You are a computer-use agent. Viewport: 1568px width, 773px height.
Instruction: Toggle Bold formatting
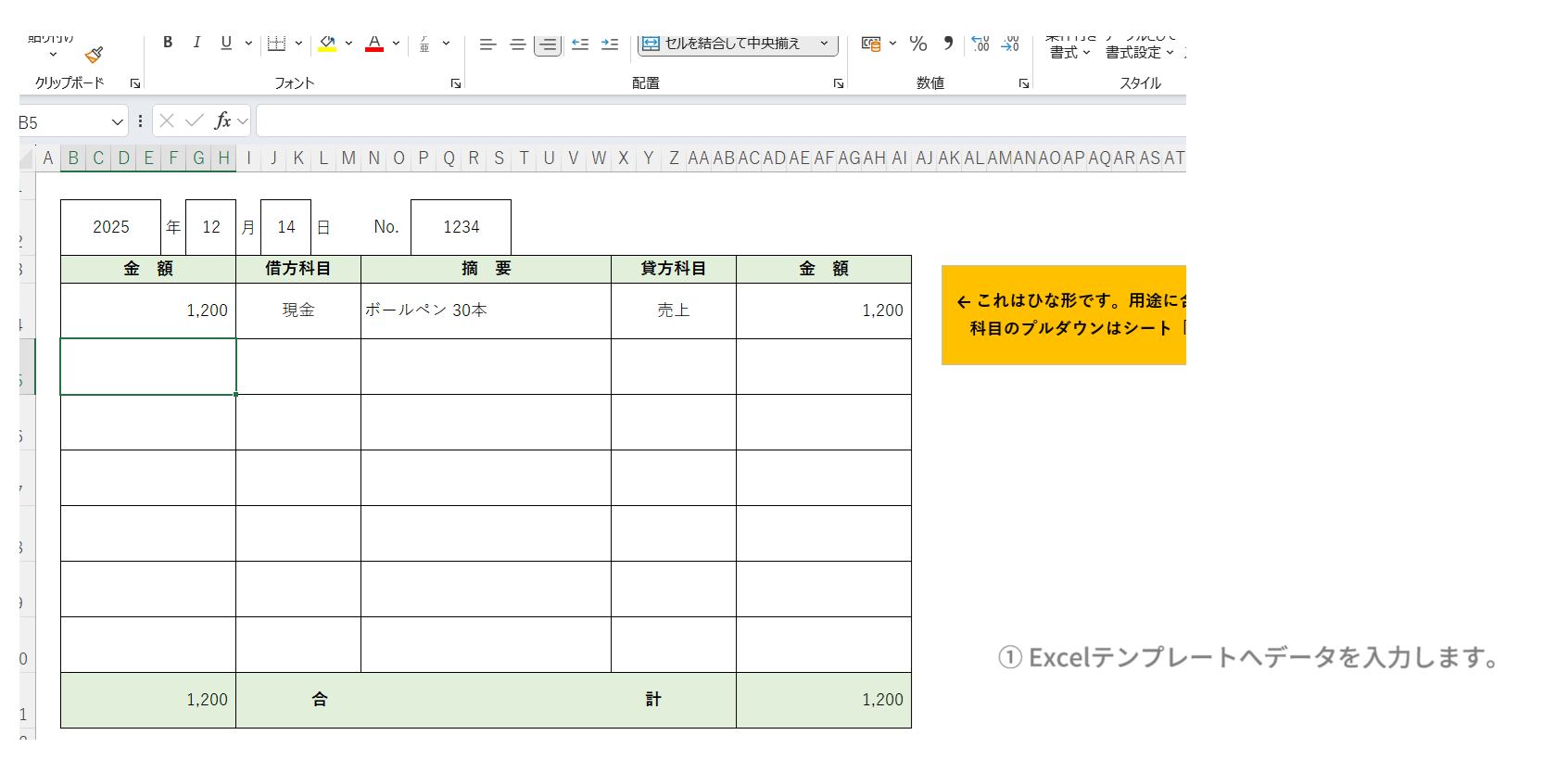168,43
